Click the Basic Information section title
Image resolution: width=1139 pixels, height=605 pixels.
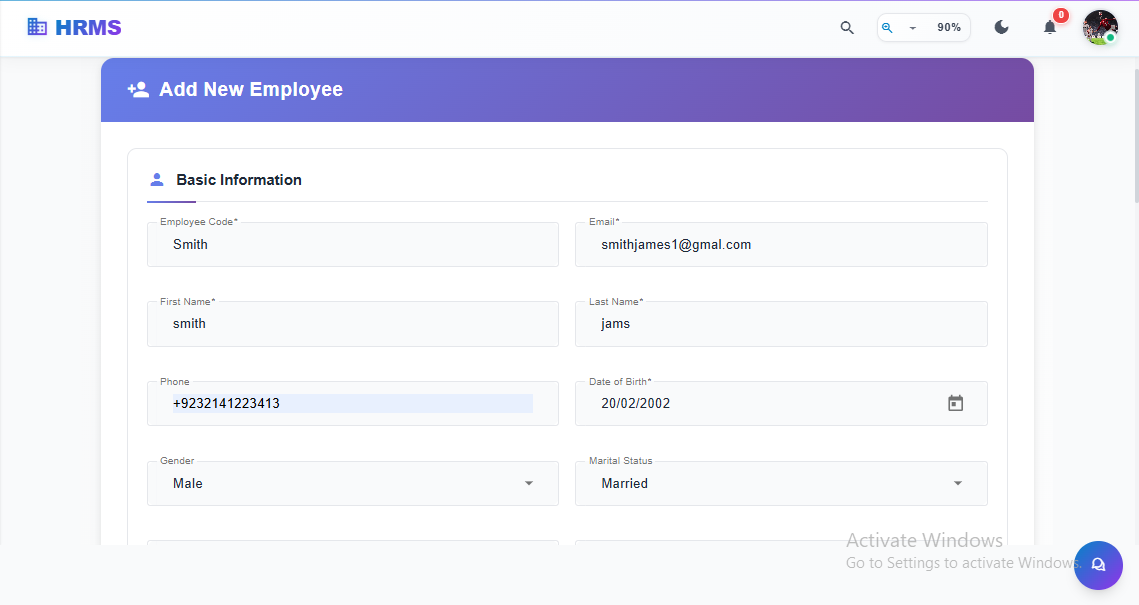[239, 180]
